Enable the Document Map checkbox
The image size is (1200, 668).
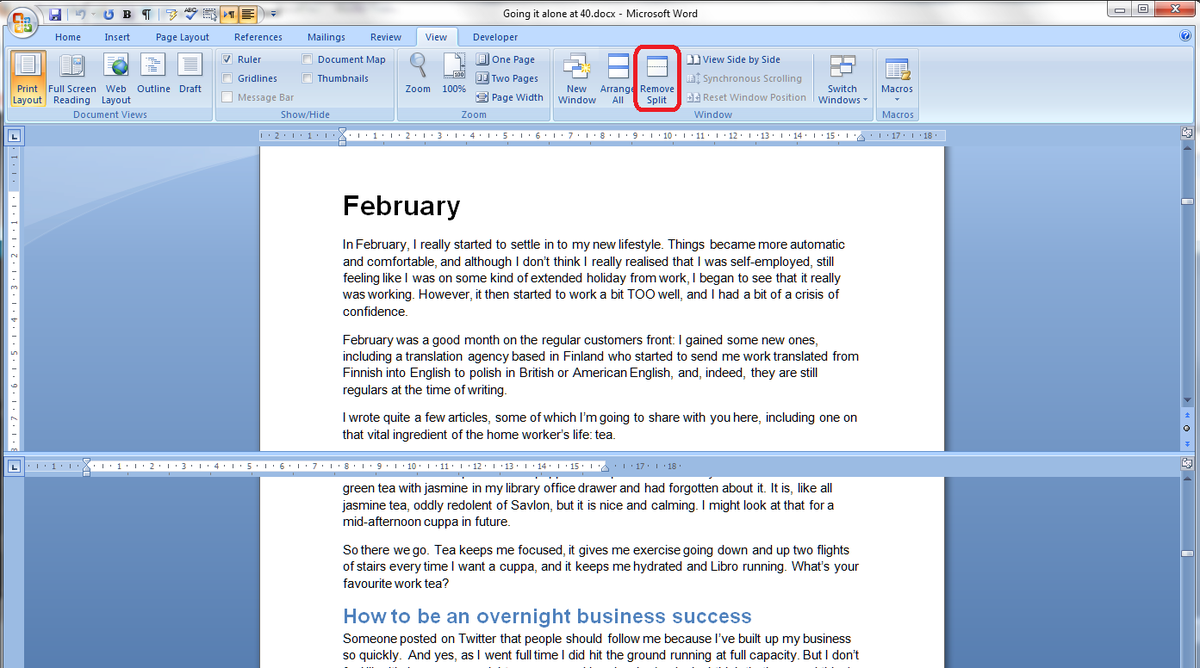[308, 60]
